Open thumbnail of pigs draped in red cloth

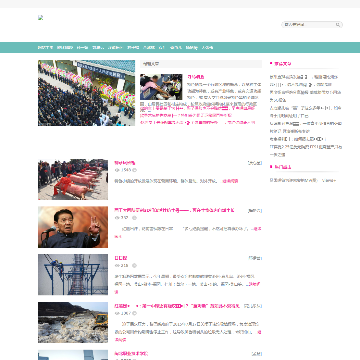73,179
